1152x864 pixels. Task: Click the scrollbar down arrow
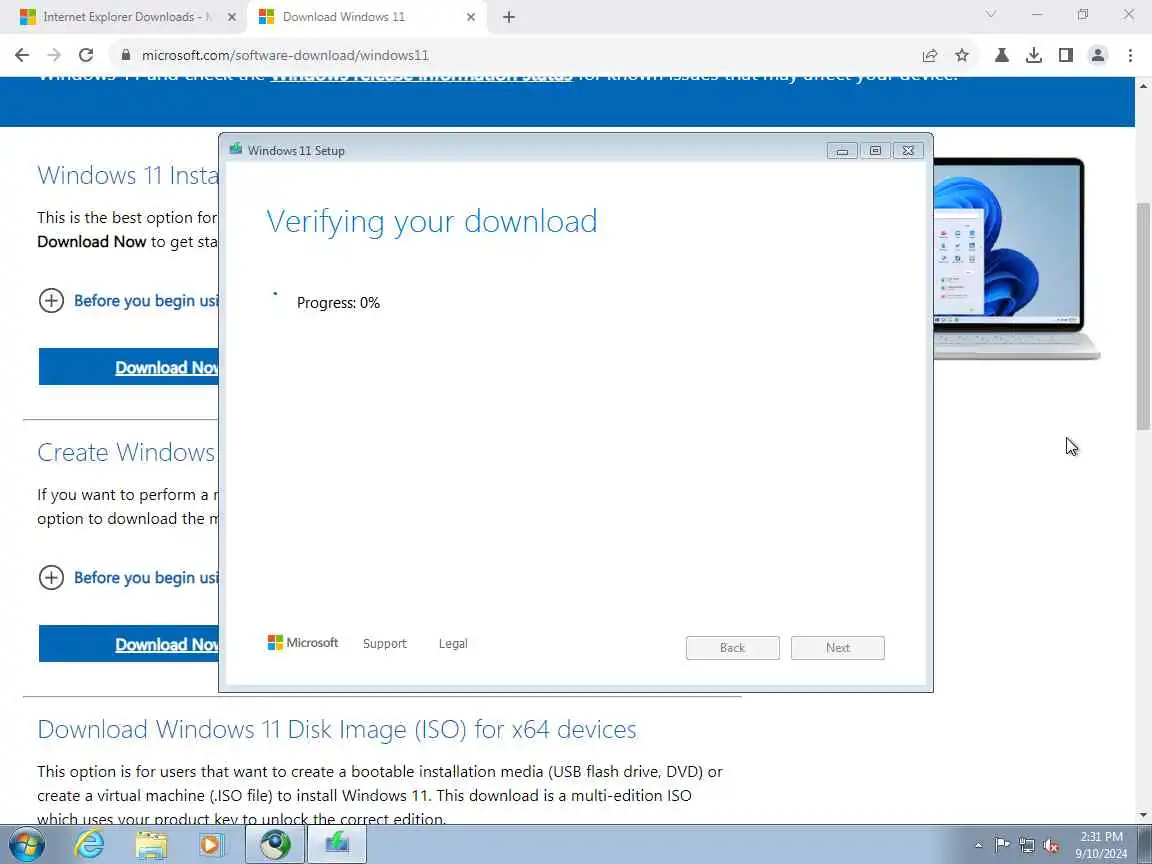[x=1143, y=815]
